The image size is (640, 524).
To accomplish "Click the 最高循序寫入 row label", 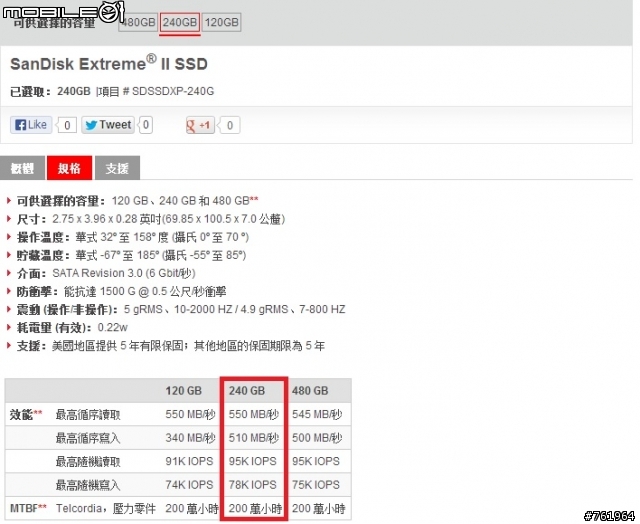I will pos(88,438).
